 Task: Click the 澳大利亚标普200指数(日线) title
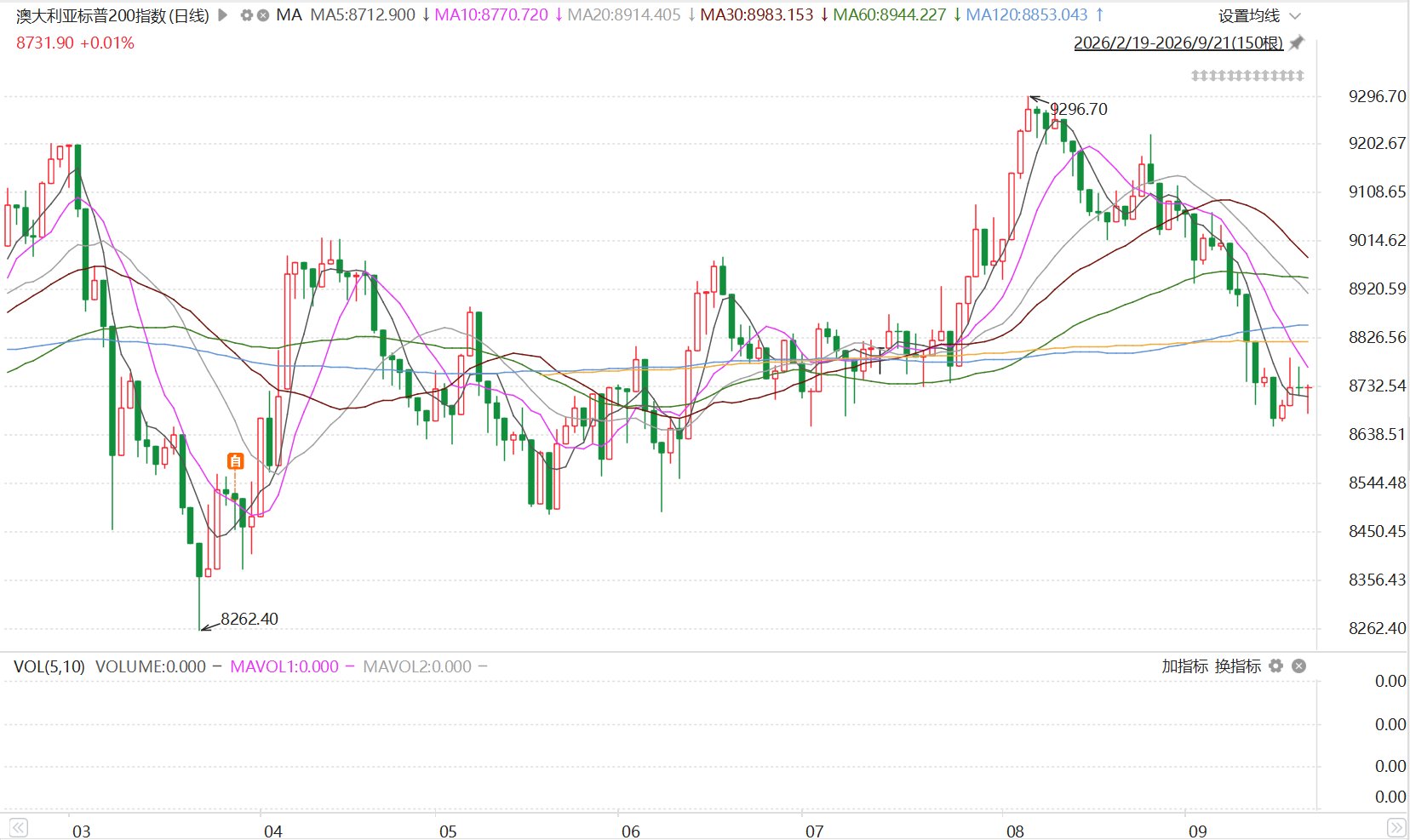[112, 15]
